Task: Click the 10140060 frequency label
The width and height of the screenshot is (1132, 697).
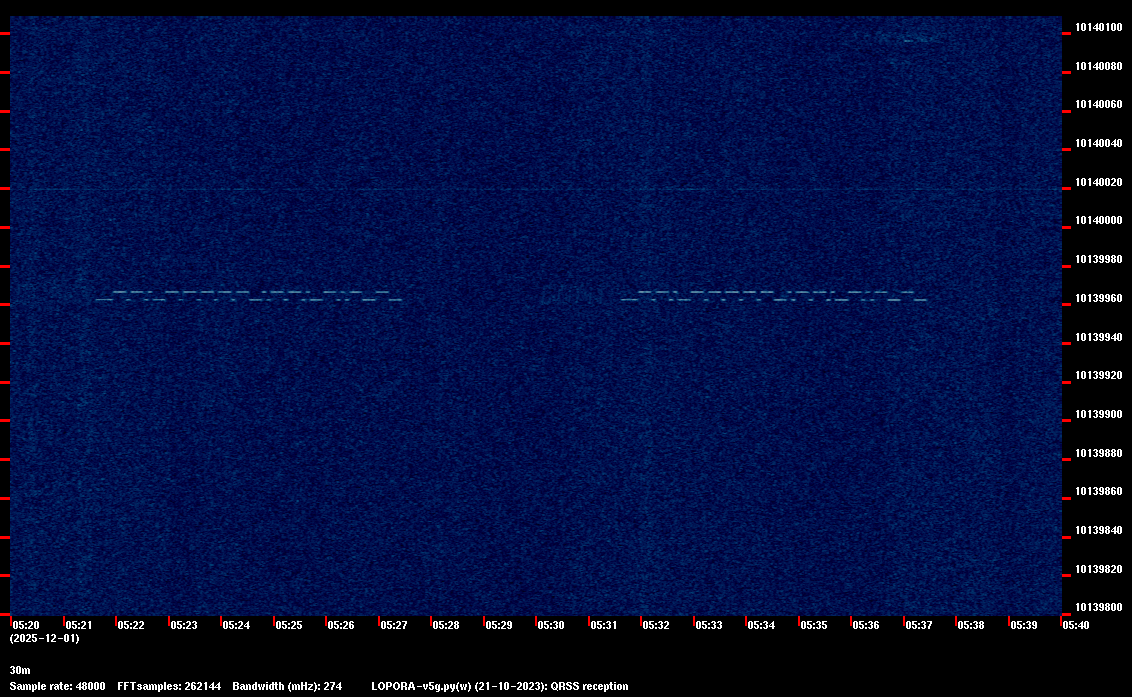Action: (1099, 105)
